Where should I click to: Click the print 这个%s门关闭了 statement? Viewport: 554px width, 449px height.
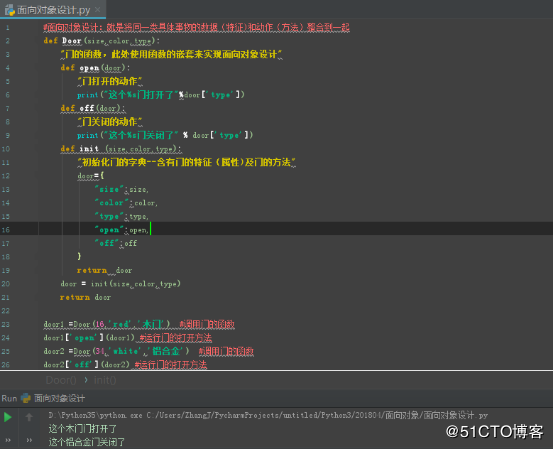165,135
